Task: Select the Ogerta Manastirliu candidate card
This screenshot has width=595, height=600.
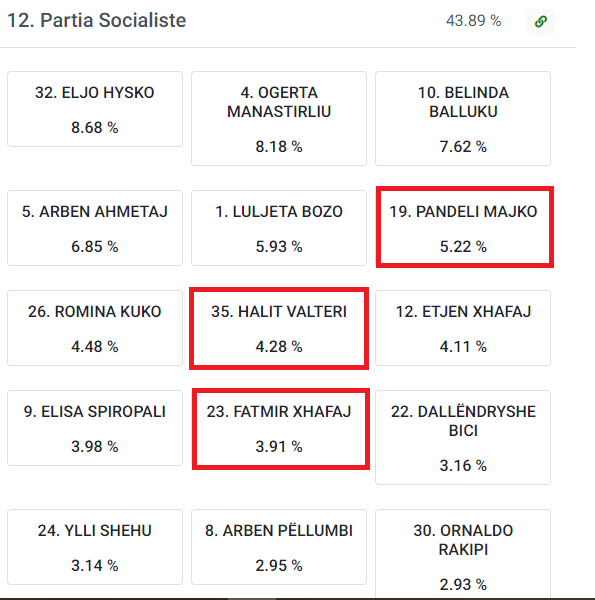Action: 279,119
